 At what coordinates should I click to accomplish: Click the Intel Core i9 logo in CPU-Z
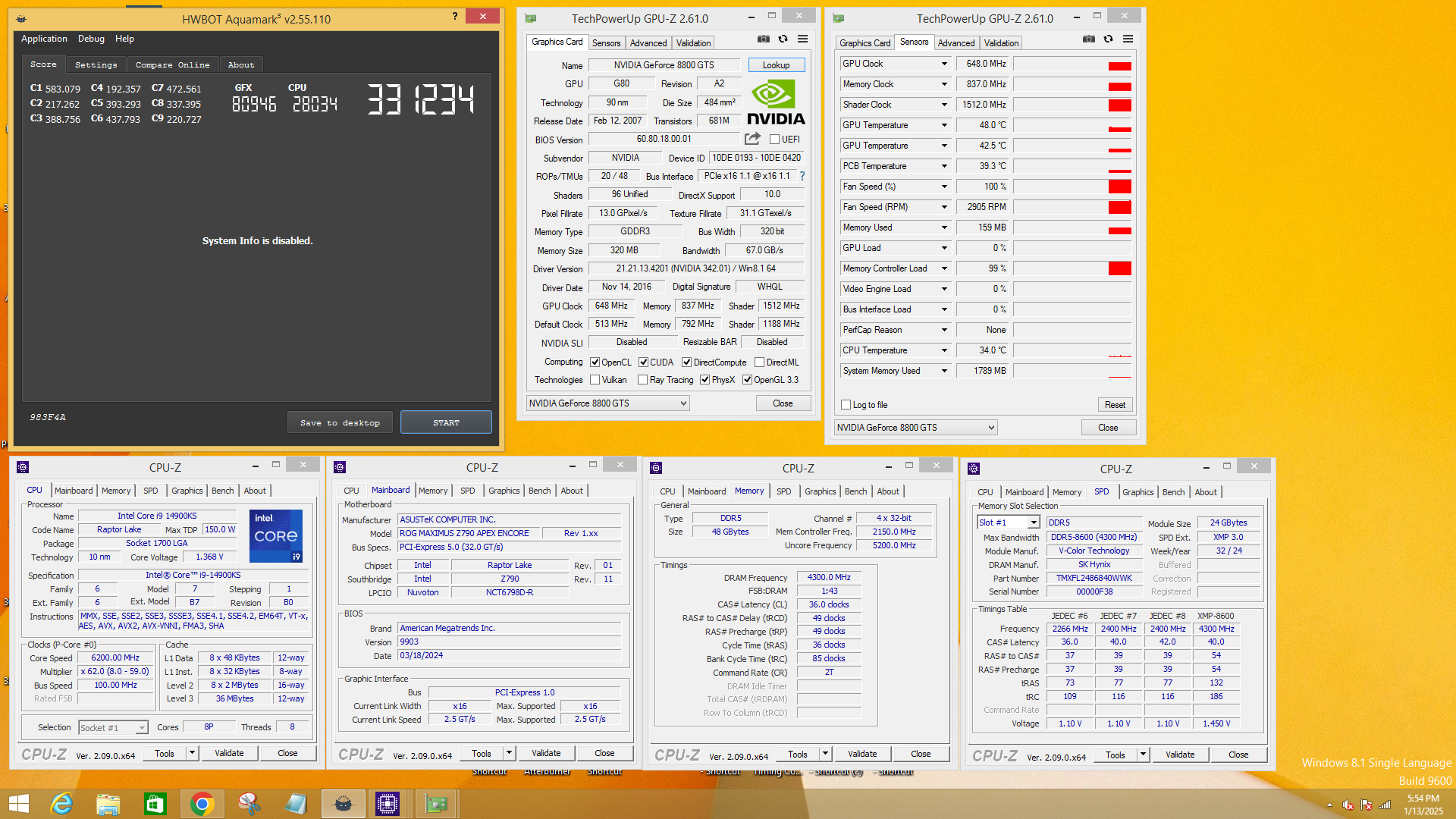276,536
